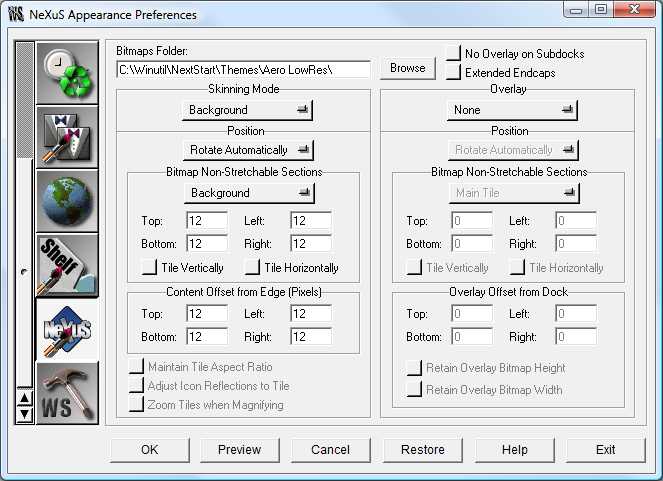
Task: Open the Skinning Mode Background dropdown
Action: (x=247, y=110)
